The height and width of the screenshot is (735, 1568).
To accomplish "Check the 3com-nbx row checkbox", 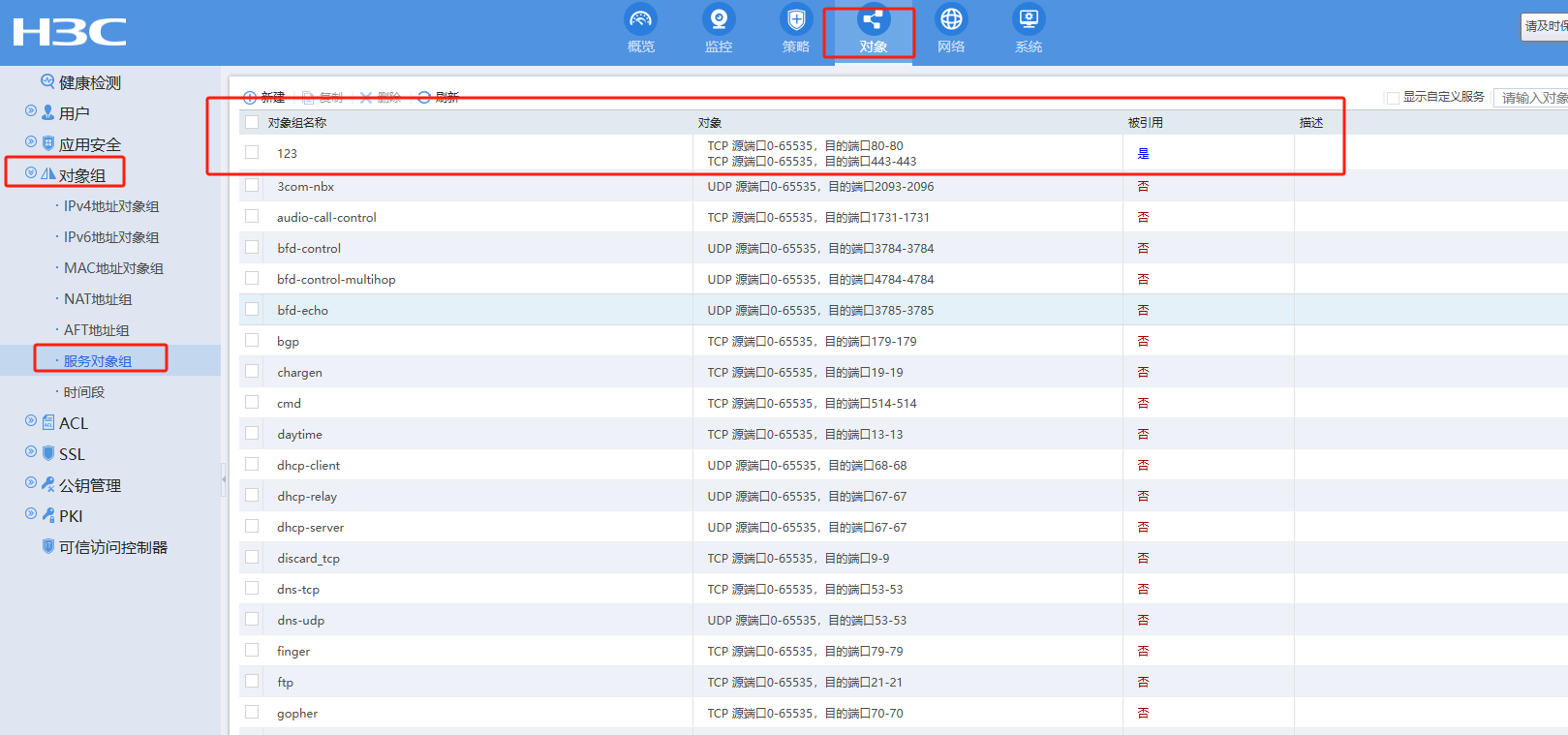I will click(x=252, y=185).
